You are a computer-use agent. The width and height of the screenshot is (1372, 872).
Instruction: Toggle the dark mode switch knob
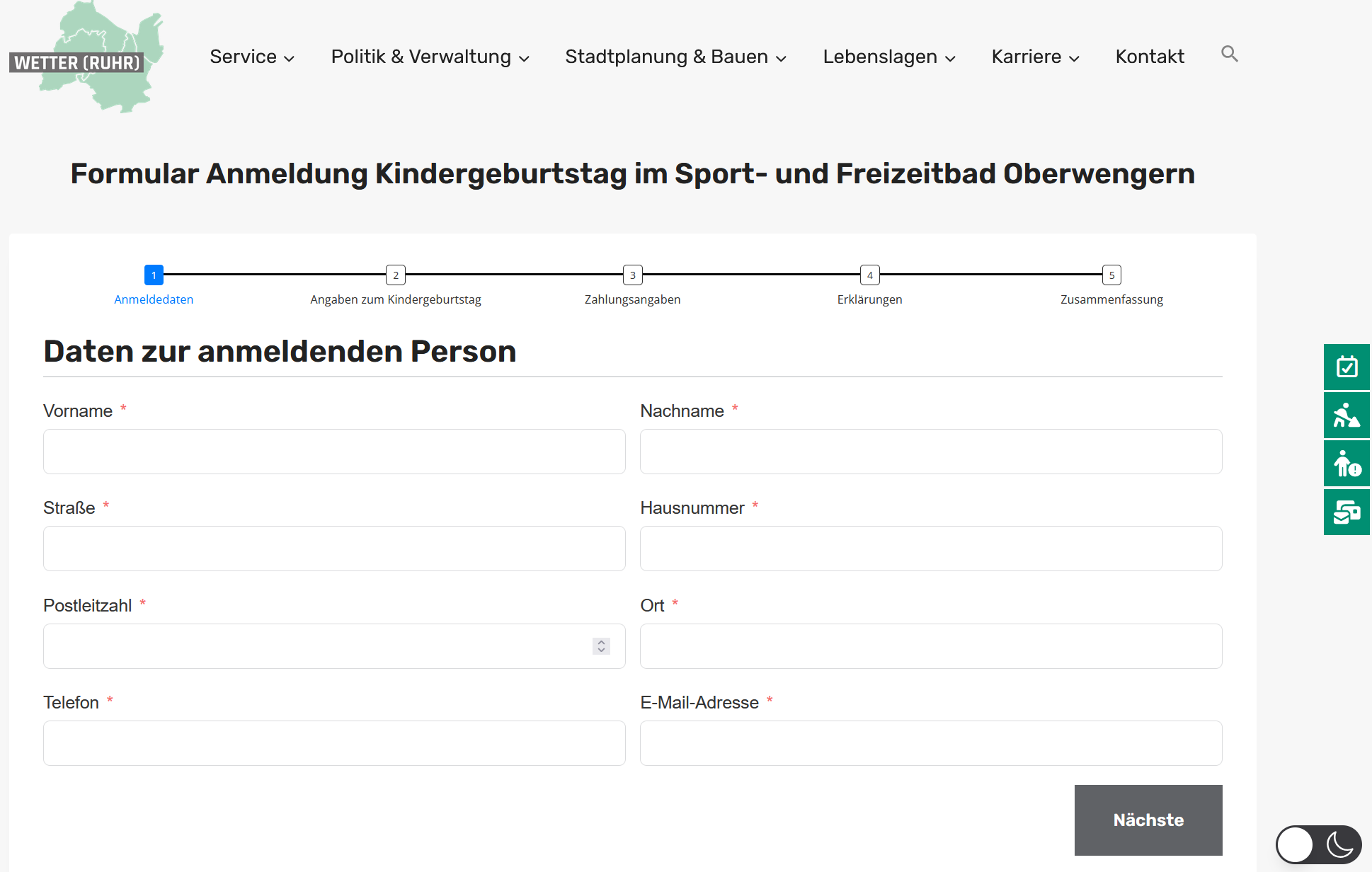click(x=1296, y=844)
